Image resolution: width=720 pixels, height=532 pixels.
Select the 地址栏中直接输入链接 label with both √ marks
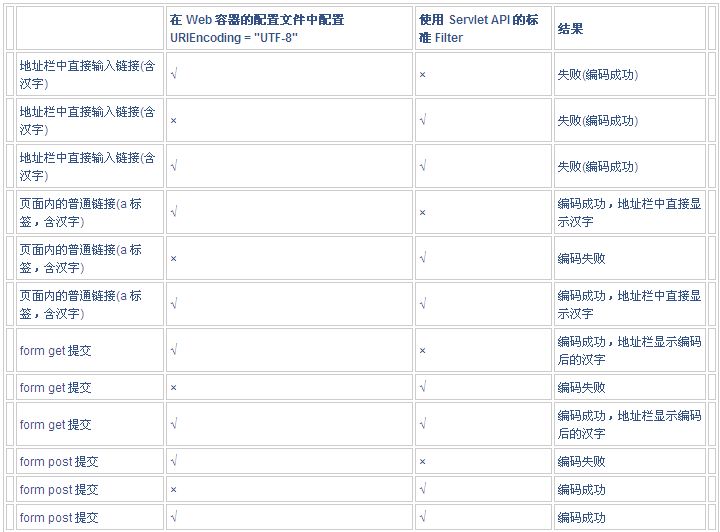pos(88,166)
